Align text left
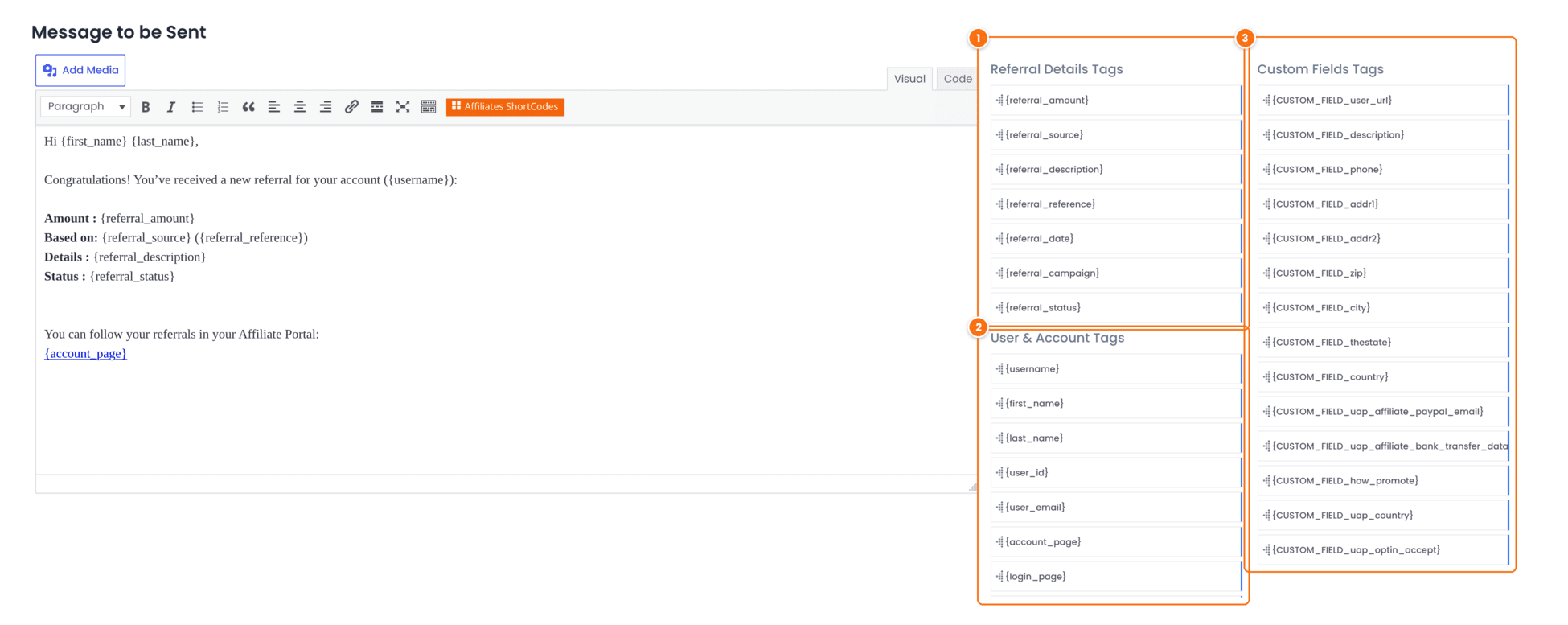The width and height of the screenshot is (1568, 625). [x=274, y=107]
